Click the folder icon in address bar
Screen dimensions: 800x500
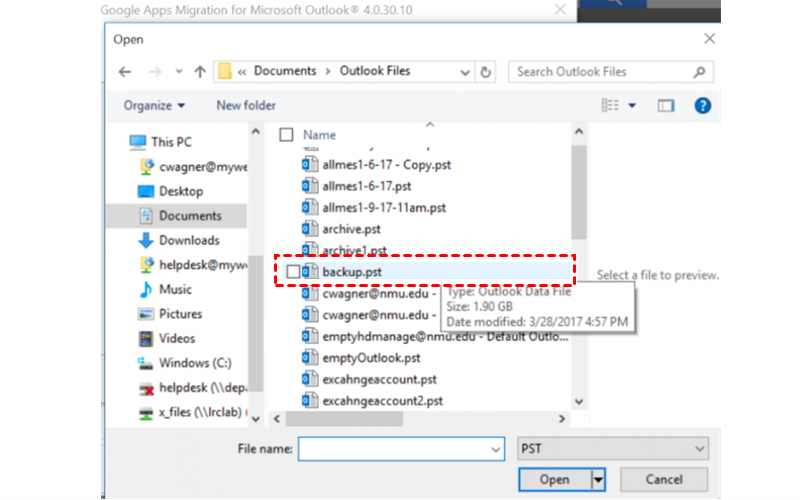(x=225, y=71)
